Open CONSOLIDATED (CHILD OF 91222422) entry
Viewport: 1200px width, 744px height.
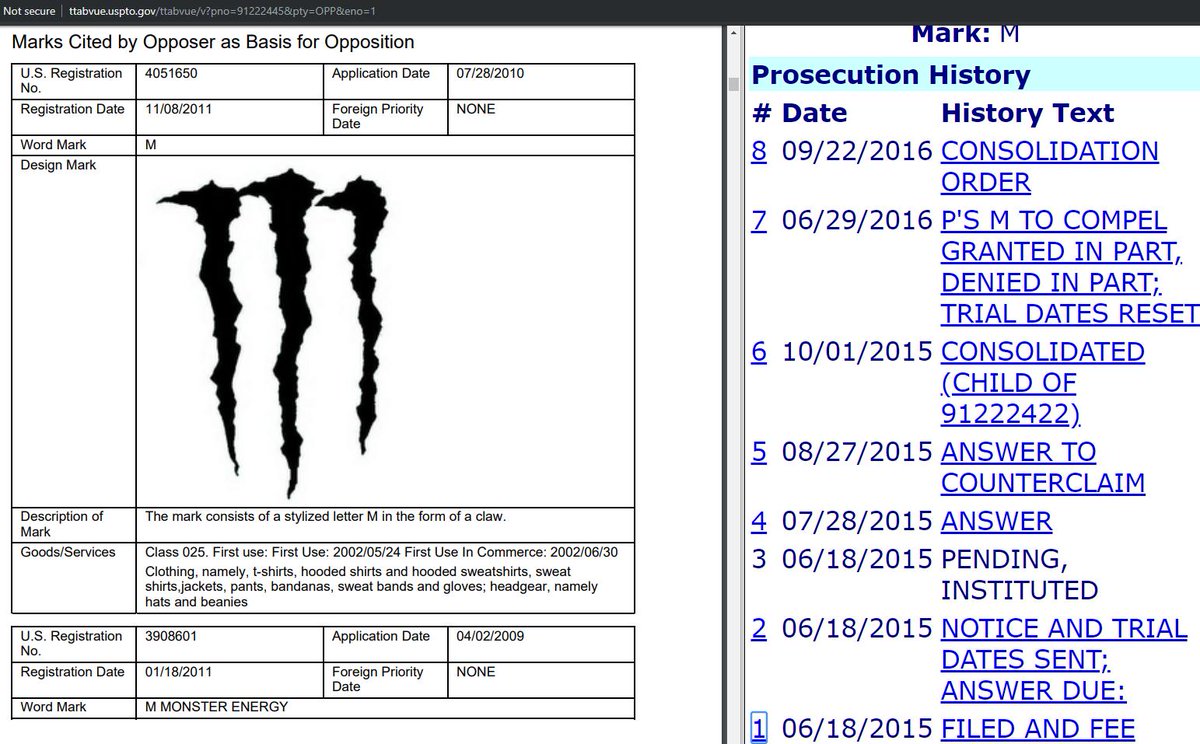pyautogui.click(x=1043, y=383)
